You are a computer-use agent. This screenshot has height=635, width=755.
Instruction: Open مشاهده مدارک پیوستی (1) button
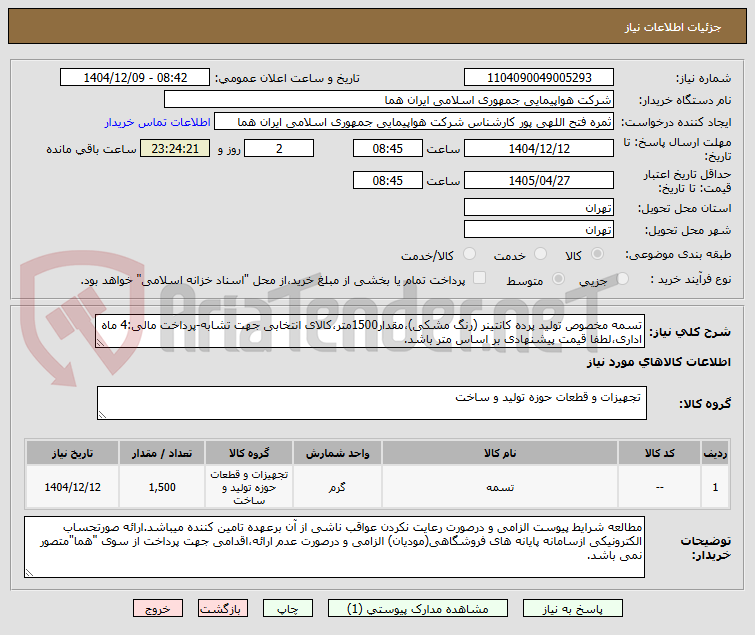point(417,609)
